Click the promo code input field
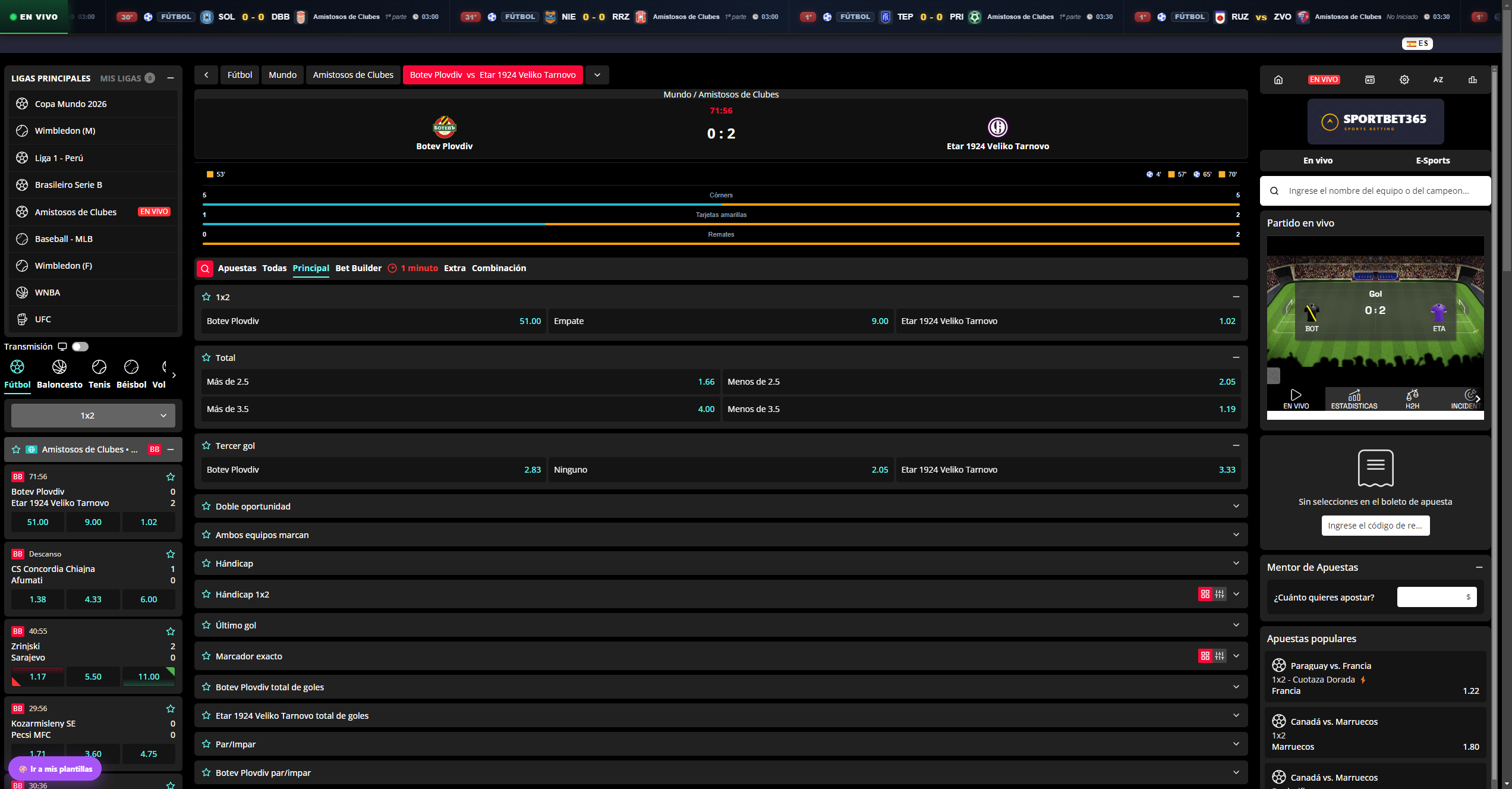Image resolution: width=1512 pixels, height=789 pixels. (x=1375, y=526)
